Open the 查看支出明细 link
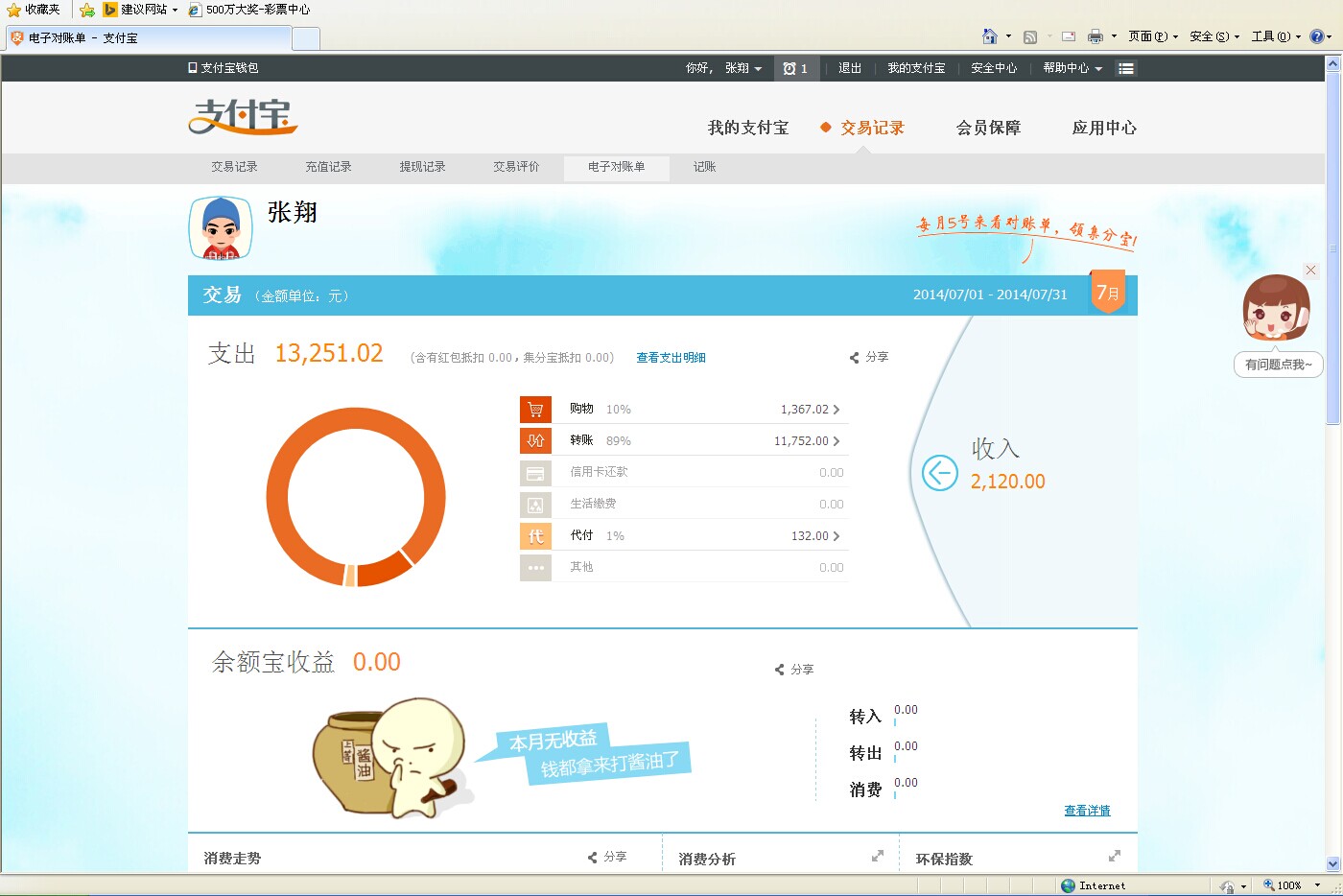 671,358
